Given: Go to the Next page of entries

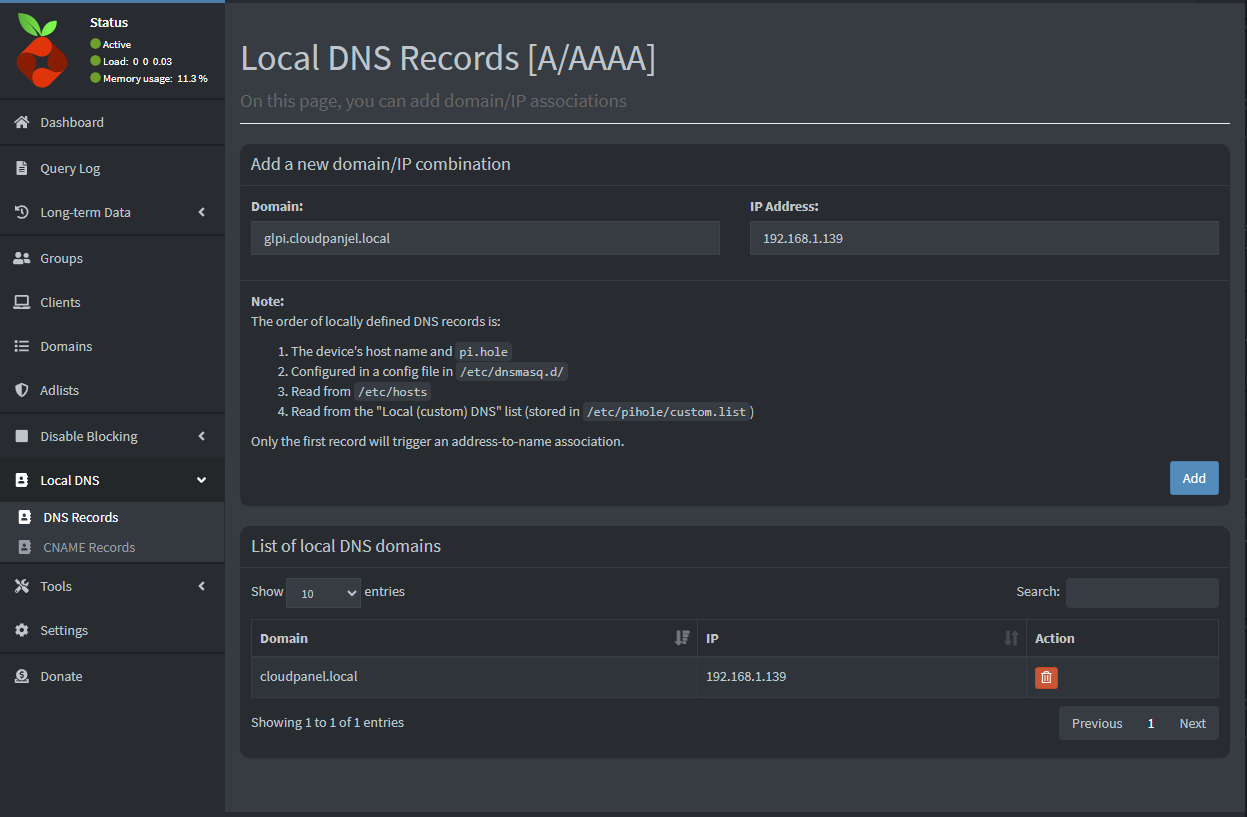Looking at the screenshot, I should tap(1192, 723).
